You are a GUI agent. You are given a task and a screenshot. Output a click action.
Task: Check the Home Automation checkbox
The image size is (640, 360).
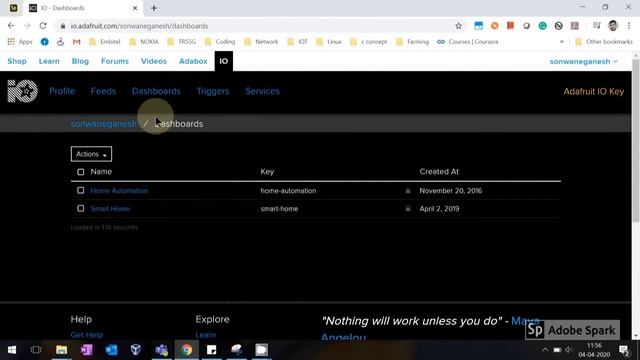80,190
